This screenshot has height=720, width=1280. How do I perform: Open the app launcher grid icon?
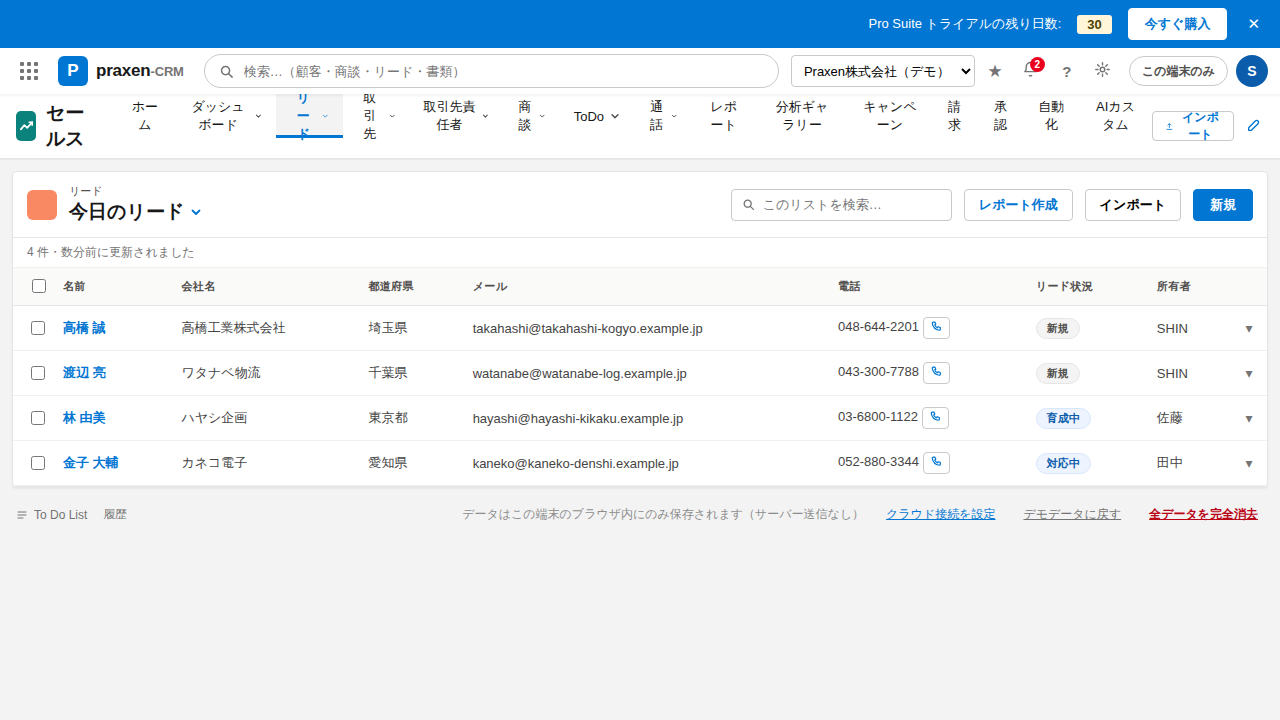tap(29, 71)
